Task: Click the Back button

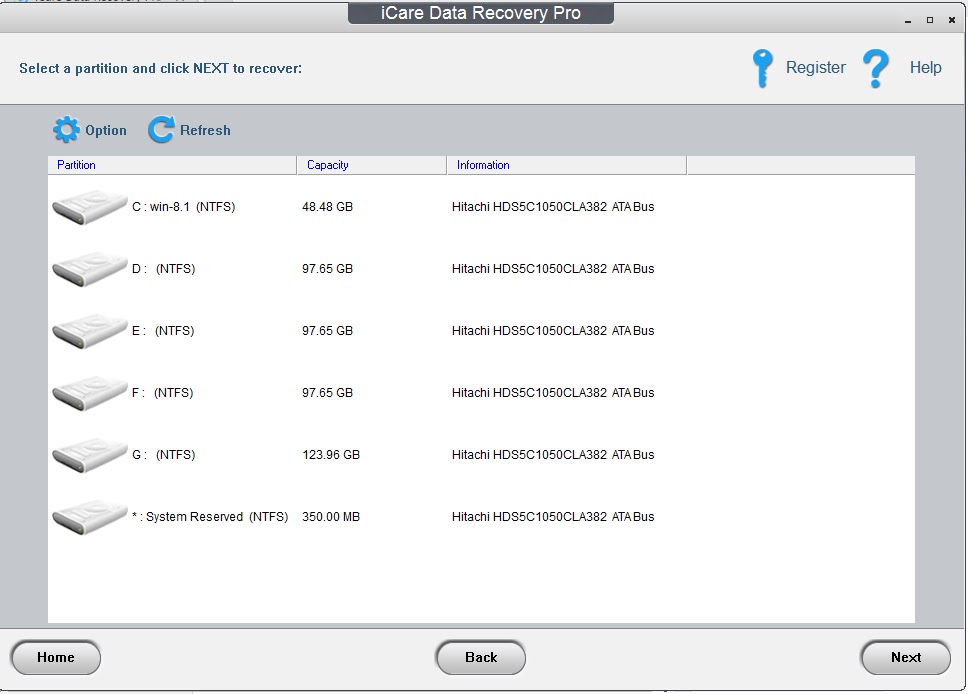Action: coord(481,658)
